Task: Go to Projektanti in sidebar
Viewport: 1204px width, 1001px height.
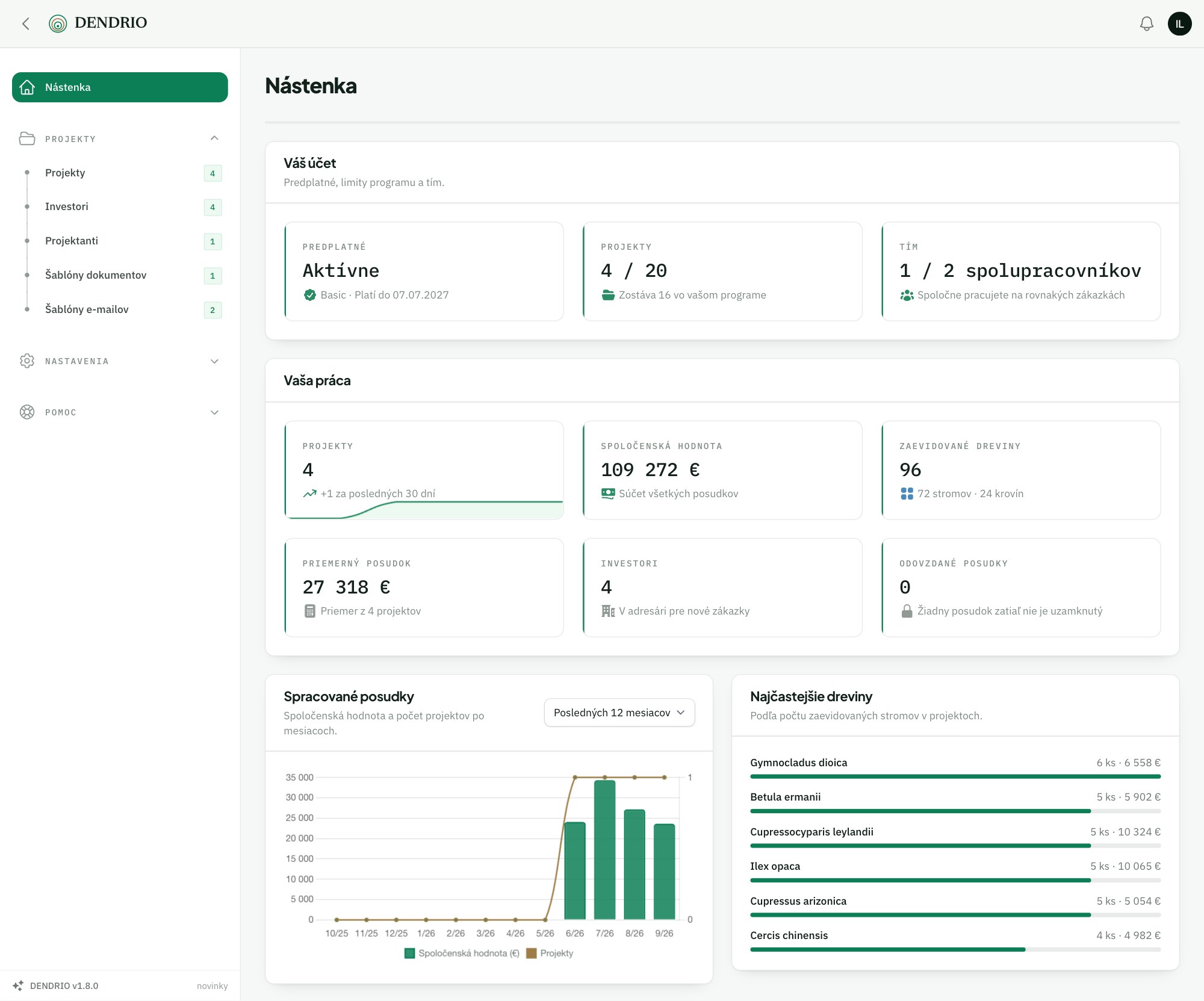Action: [120, 241]
